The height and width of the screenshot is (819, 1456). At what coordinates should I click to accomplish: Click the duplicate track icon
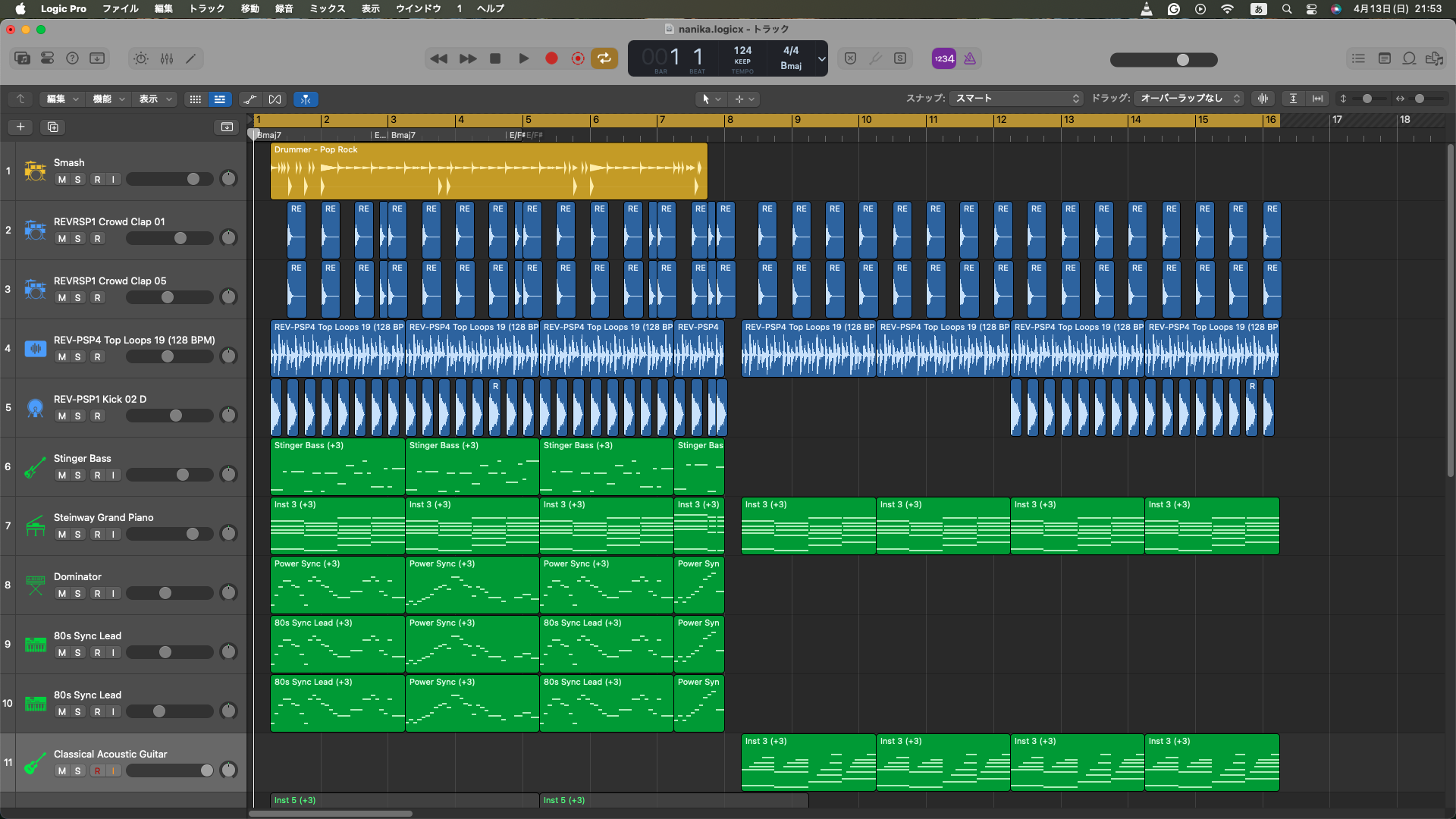tap(53, 127)
